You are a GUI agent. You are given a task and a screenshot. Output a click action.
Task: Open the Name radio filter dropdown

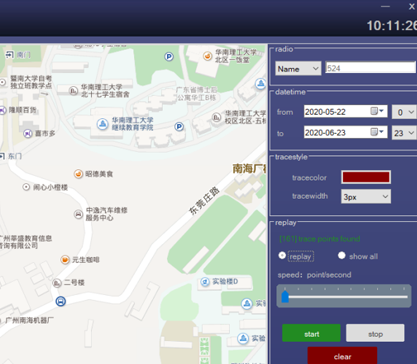pyautogui.click(x=298, y=69)
